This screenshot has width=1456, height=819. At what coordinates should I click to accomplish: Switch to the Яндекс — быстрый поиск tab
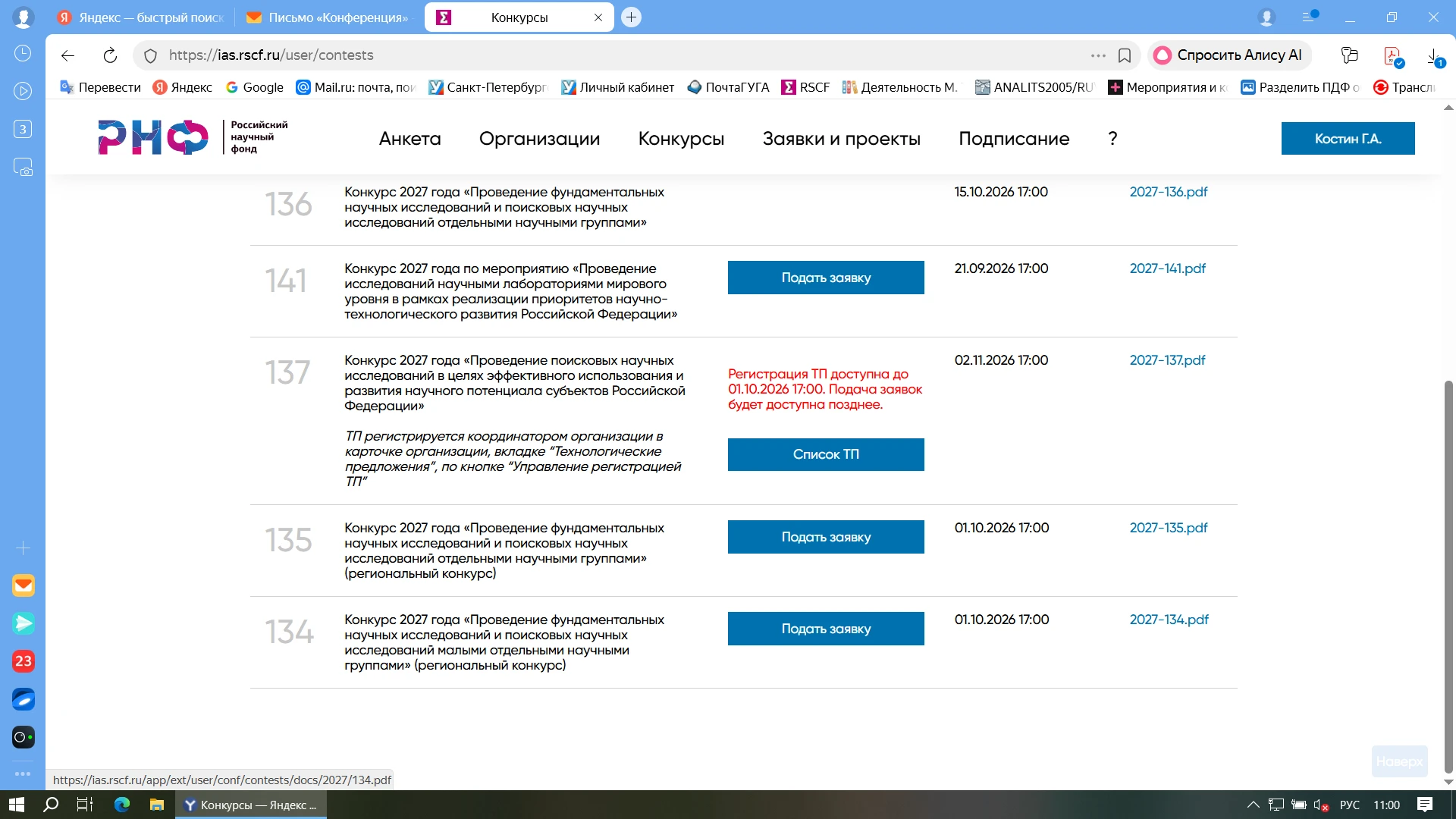[142, 17]
